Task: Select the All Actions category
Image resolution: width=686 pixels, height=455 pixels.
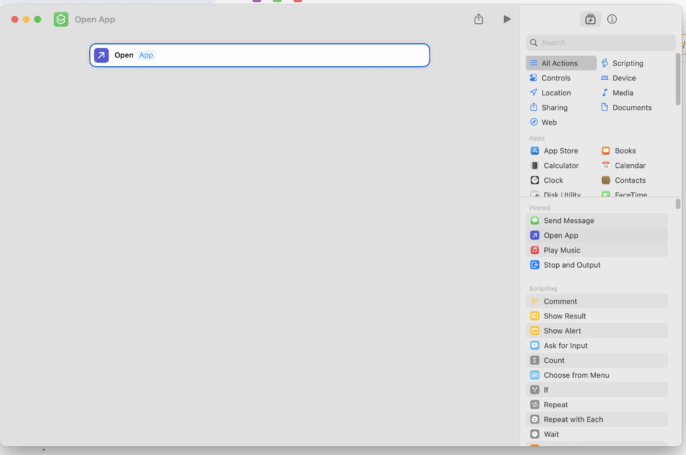Action: (560, 63)
